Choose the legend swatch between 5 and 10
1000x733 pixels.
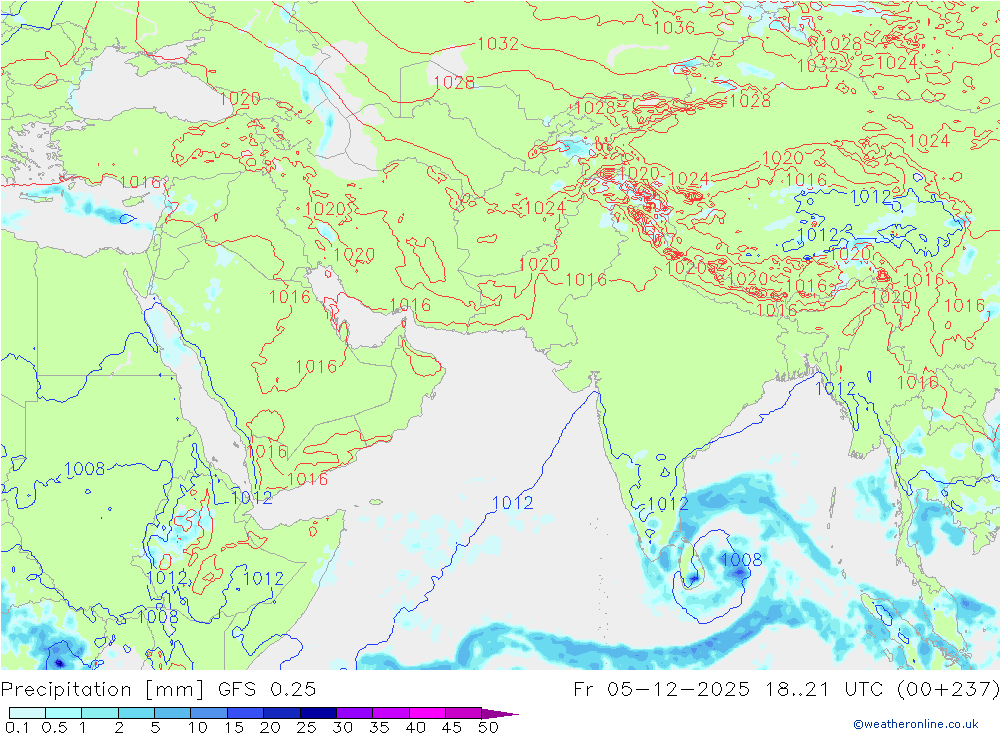(172, 713)
